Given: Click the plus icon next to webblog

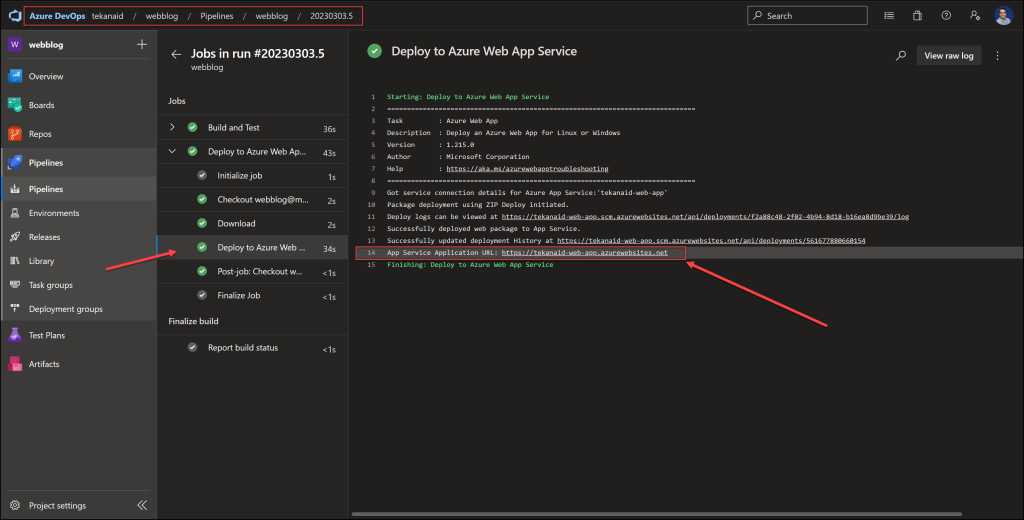Looking at the screenshot, I should pyautogui.click(x=142, y=44).
